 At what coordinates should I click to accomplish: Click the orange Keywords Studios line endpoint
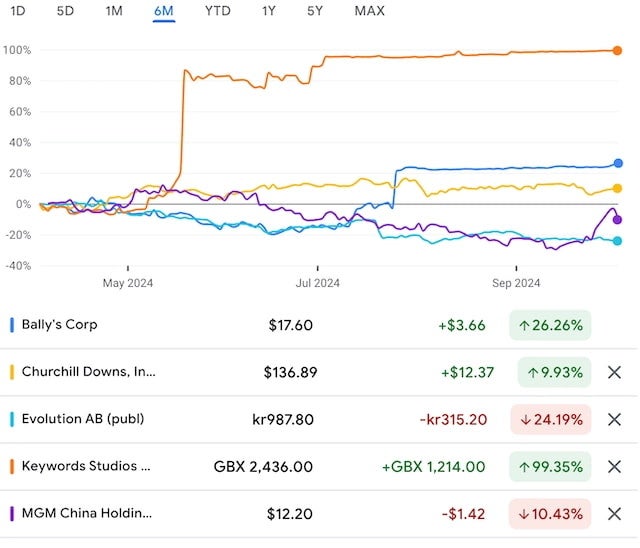(x=617, y=50)
